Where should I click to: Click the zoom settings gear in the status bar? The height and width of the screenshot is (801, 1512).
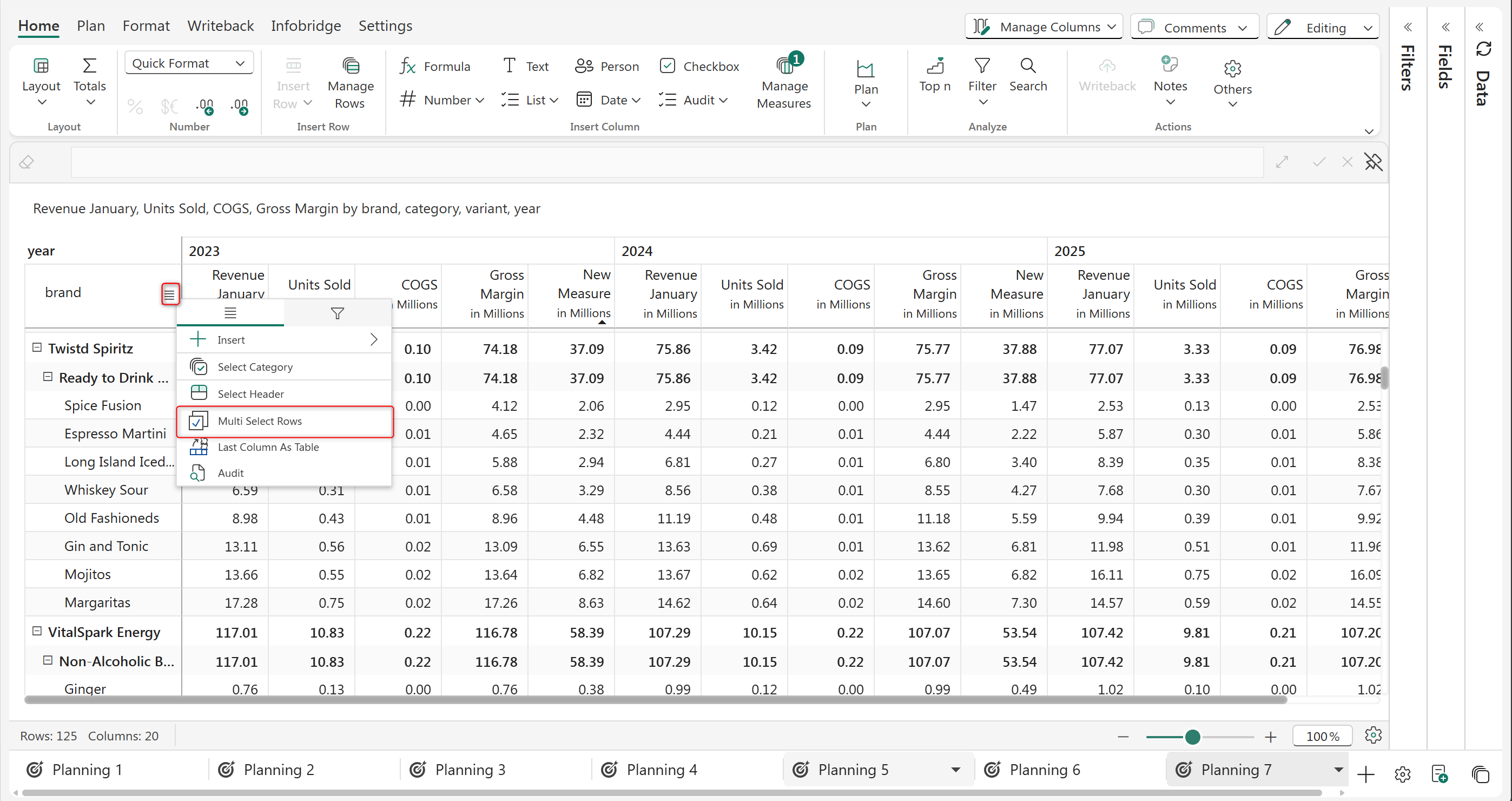[x=1372, y=735]
